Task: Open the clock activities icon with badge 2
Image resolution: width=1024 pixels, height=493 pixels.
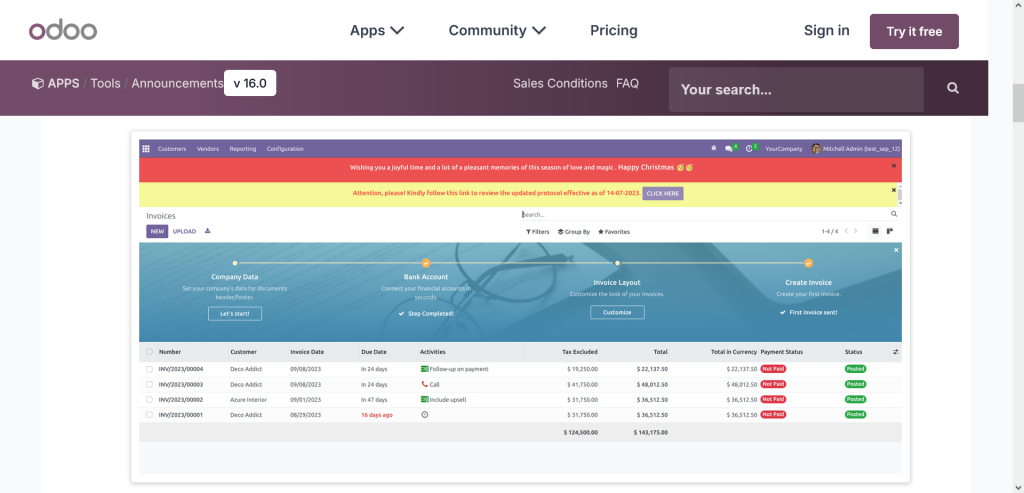Action: tap(751, 149)
